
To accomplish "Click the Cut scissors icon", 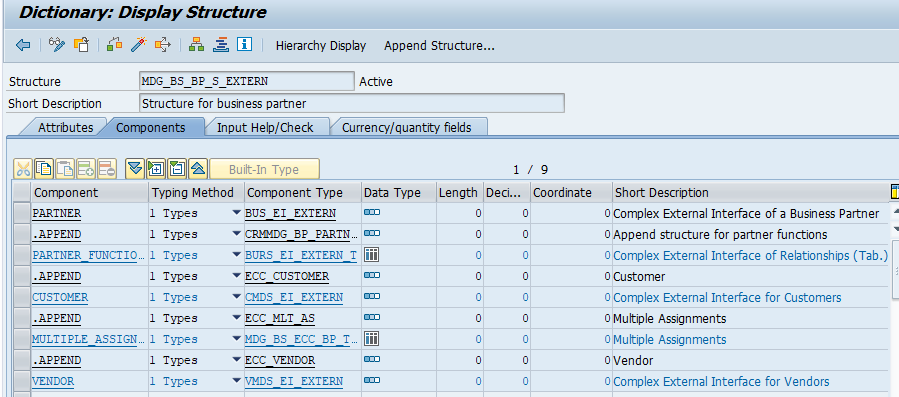I will (x=23, y=169).
